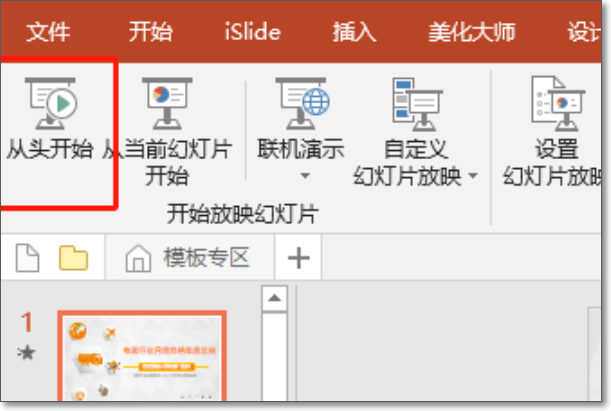Open the 文件 menu tab
The width and height of the screenshot is (611, 411).
click(48, 32)
